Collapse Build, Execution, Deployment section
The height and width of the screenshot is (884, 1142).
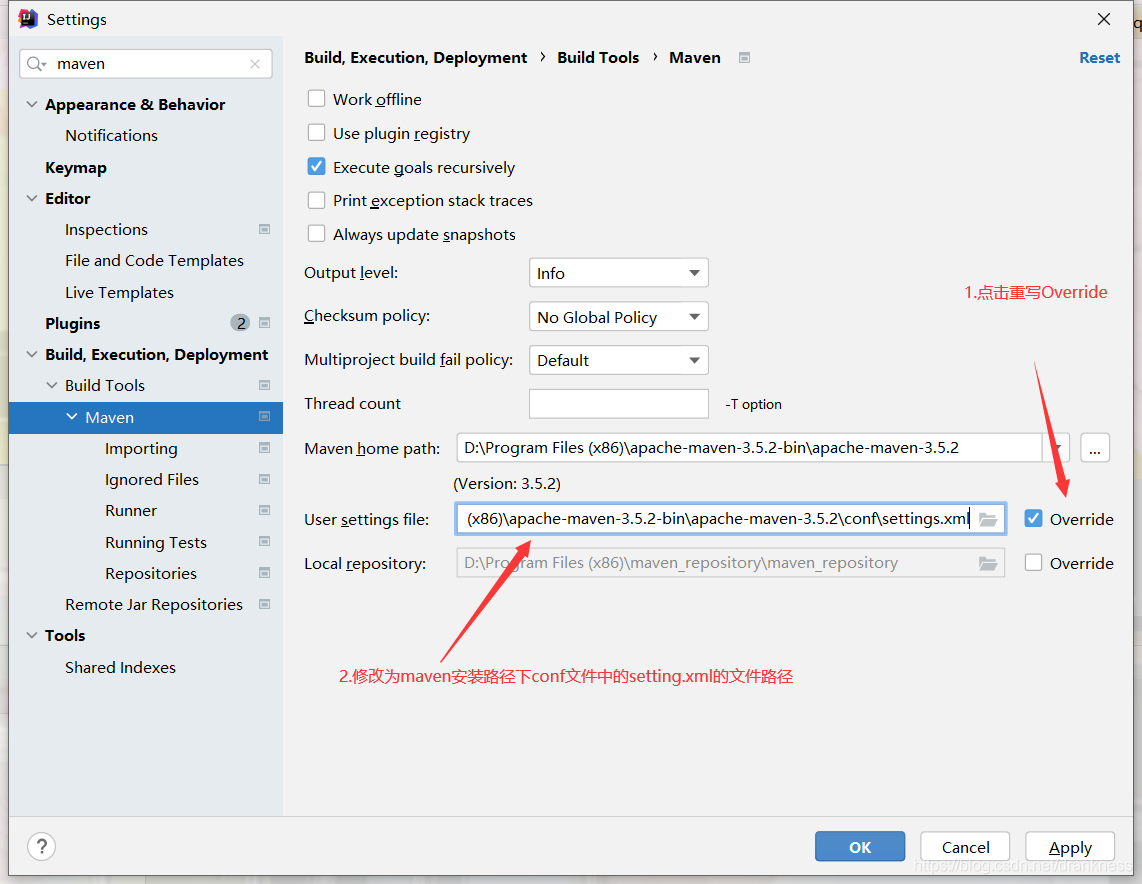click(31, 354)
